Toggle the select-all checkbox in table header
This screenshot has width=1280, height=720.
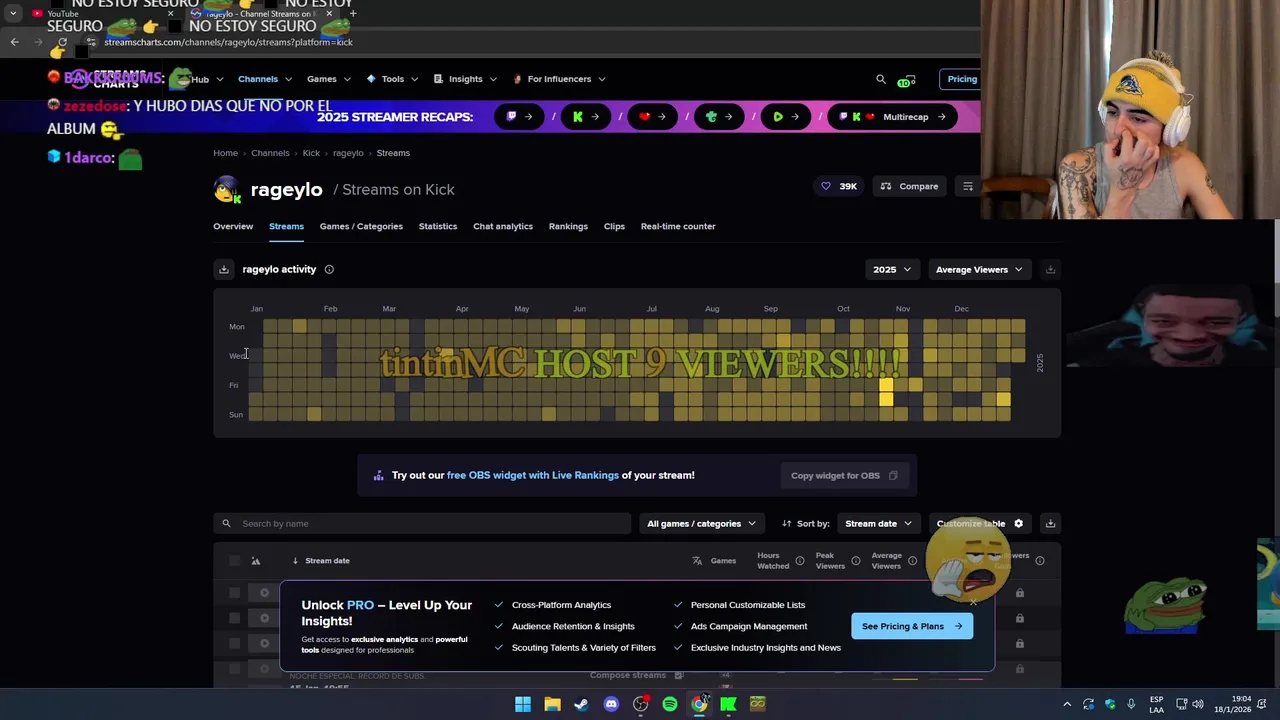234,561
